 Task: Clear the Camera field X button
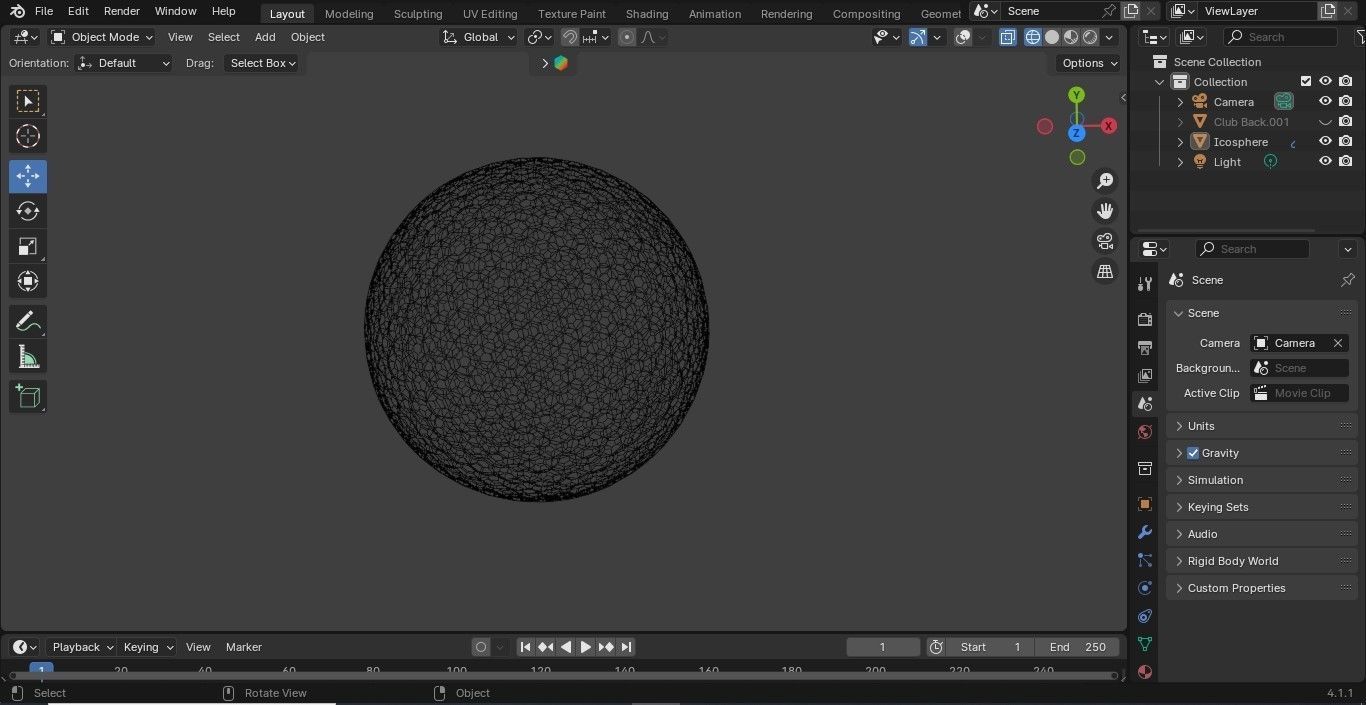pos(1338,343)
